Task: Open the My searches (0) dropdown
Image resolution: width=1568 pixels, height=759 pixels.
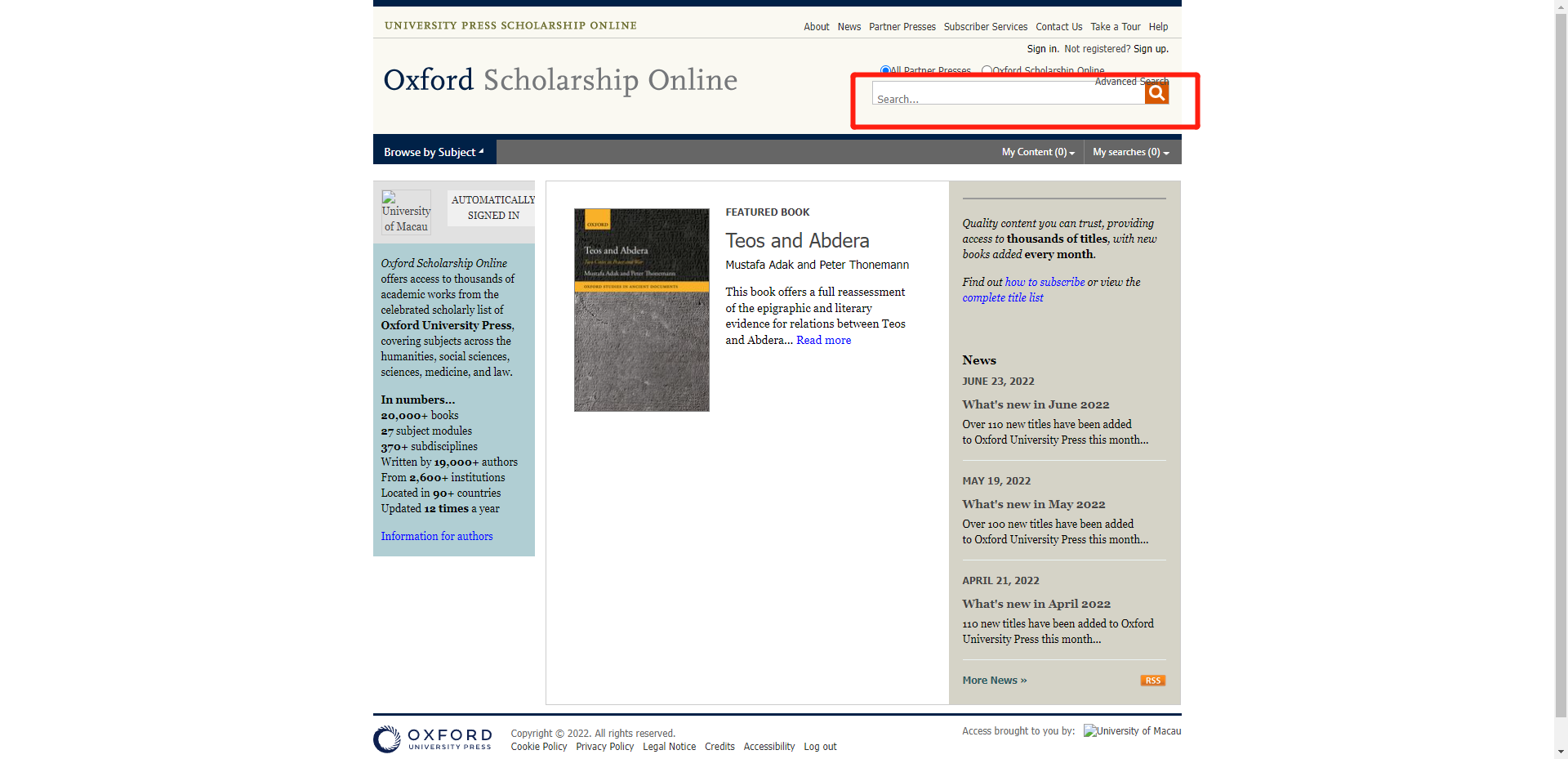Action: pyautogui.click(x=1131, y=152)
